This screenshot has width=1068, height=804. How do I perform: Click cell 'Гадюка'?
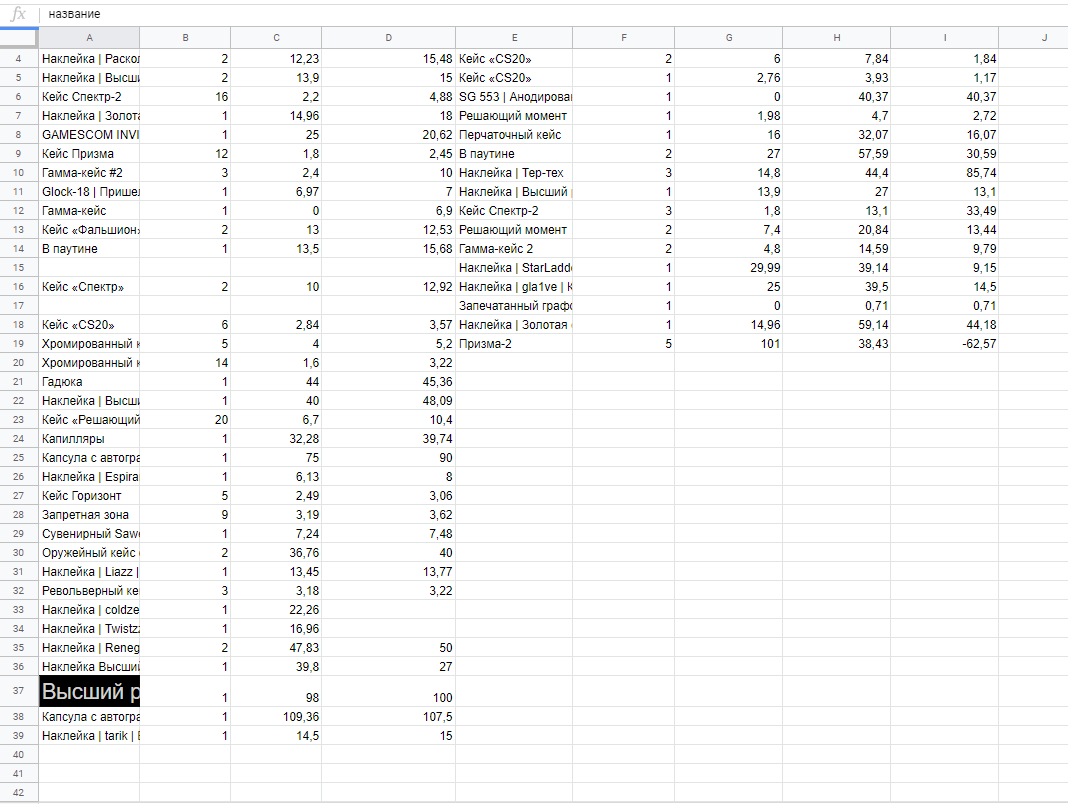(x=89, y=382)
